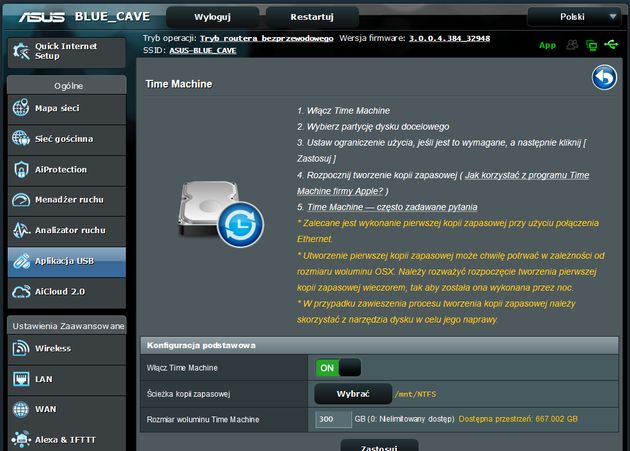The width and height of the screenshot is (630, 451).
Task: Click the blue back arrow icon
Action: click(x=604, y=77)
